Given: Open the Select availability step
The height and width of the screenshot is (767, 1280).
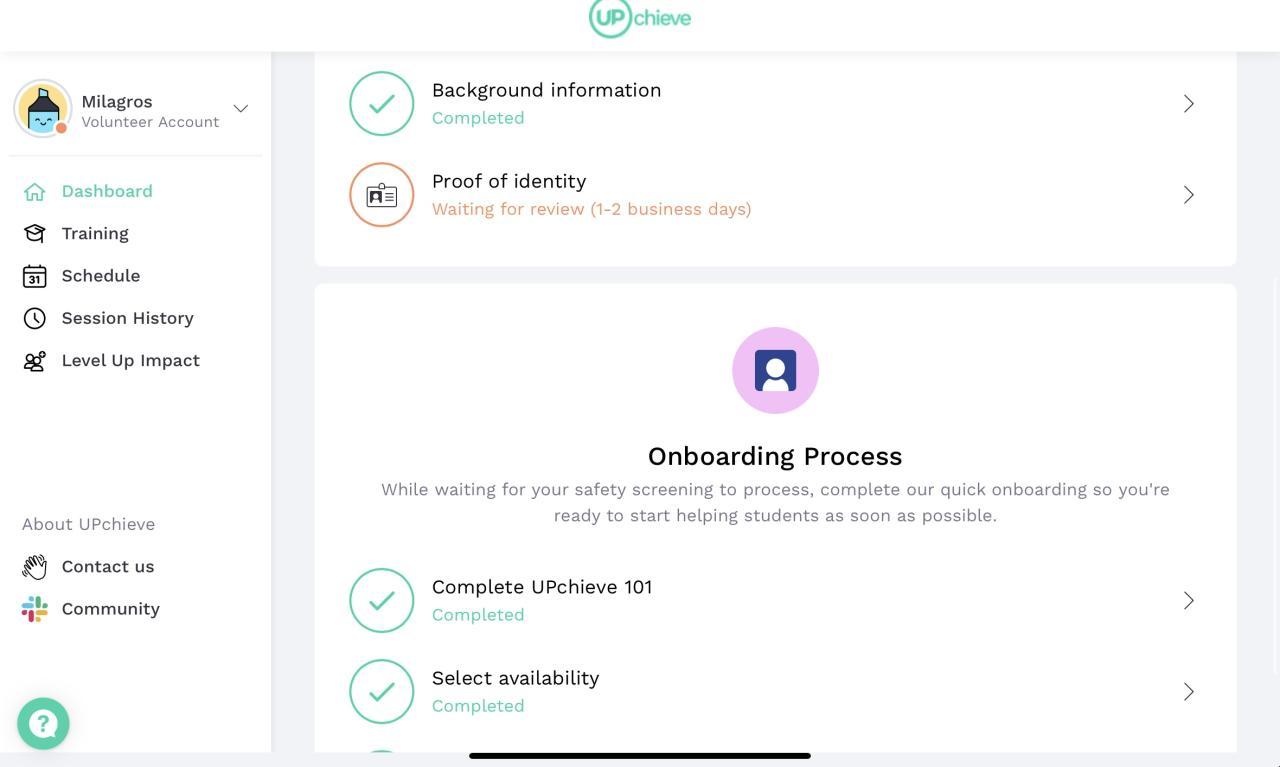Looking at the screenshot, I should 515,679.
